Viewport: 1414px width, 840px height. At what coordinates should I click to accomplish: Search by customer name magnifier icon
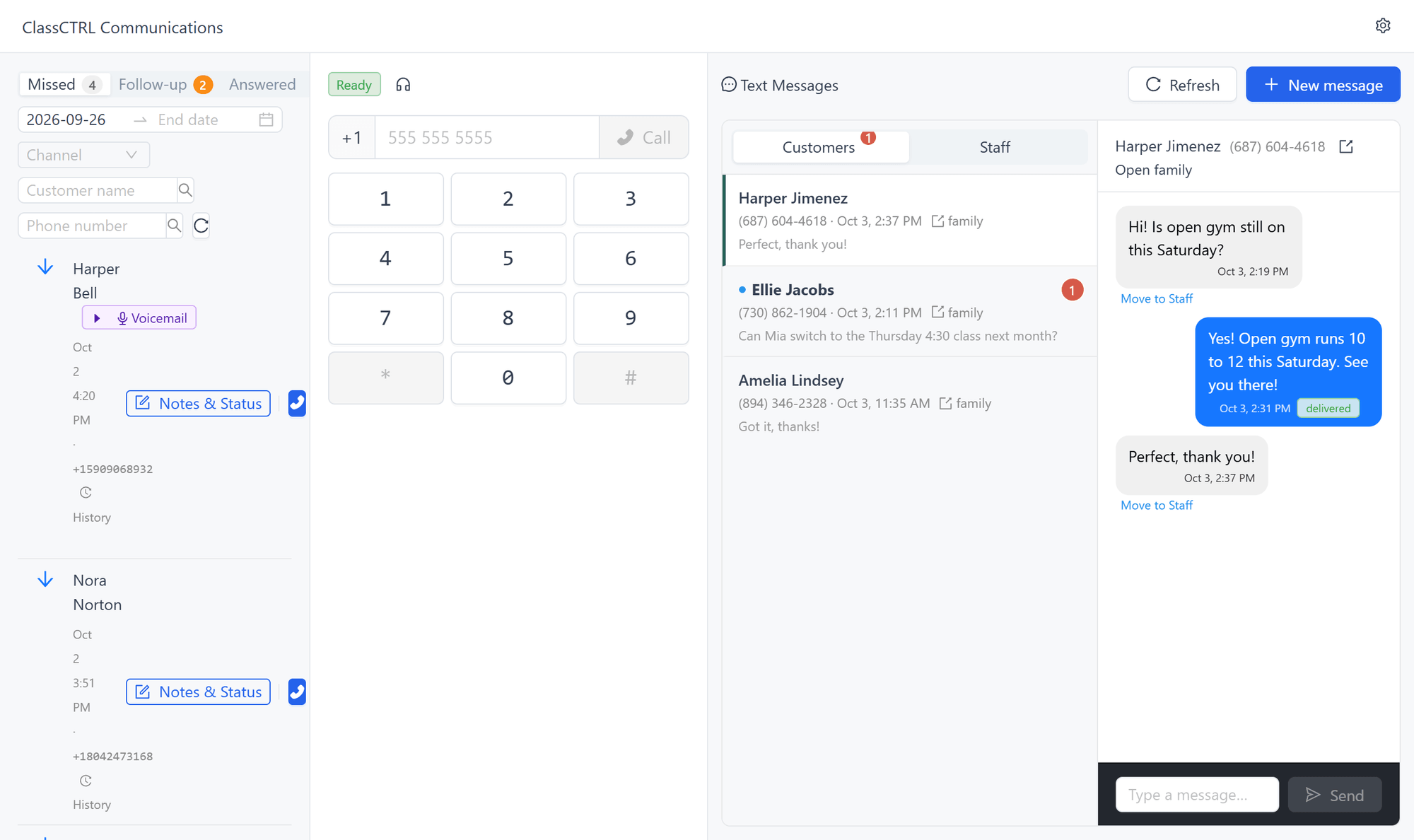point(185,190)
